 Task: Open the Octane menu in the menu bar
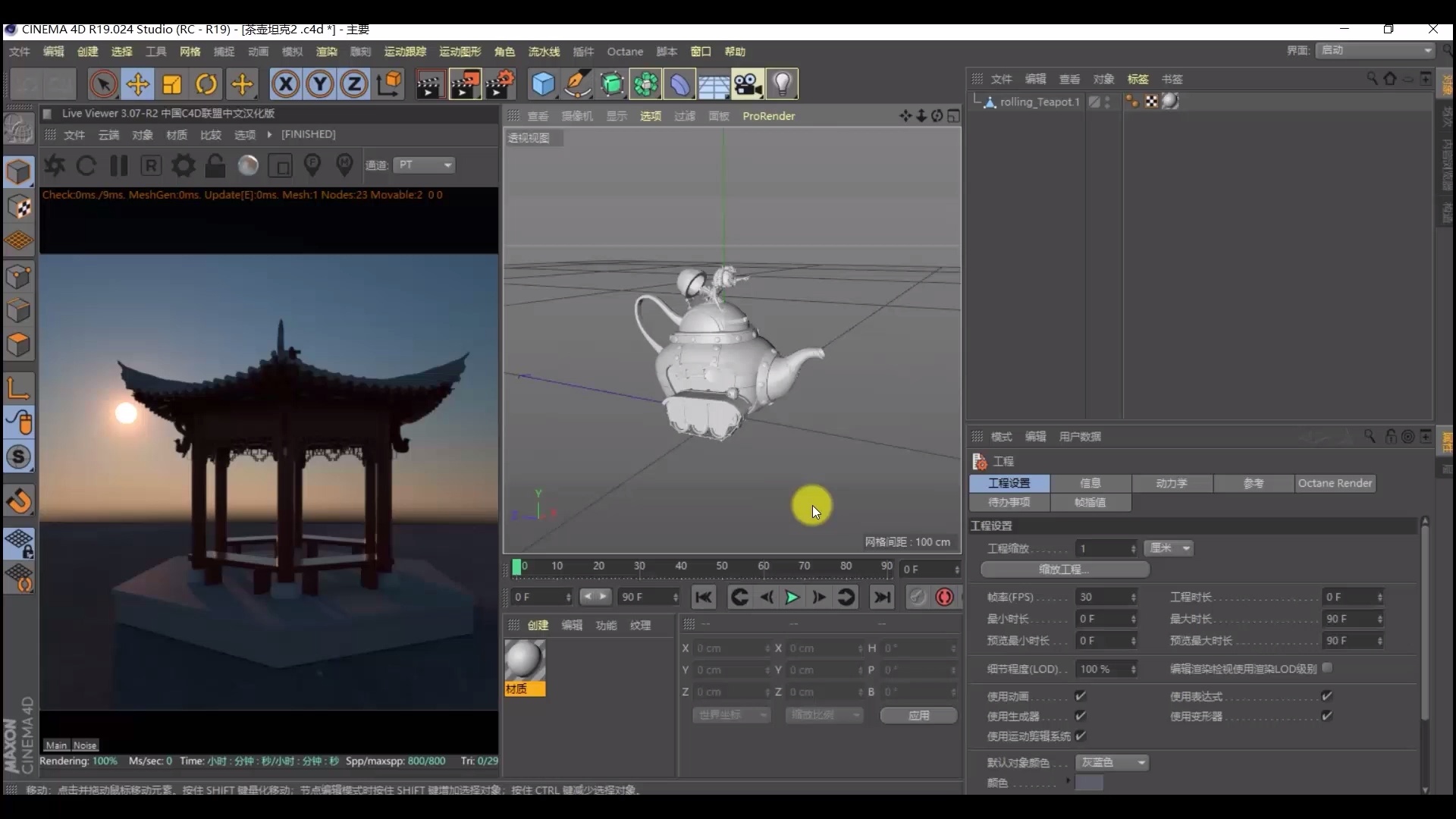pos(624,52)
